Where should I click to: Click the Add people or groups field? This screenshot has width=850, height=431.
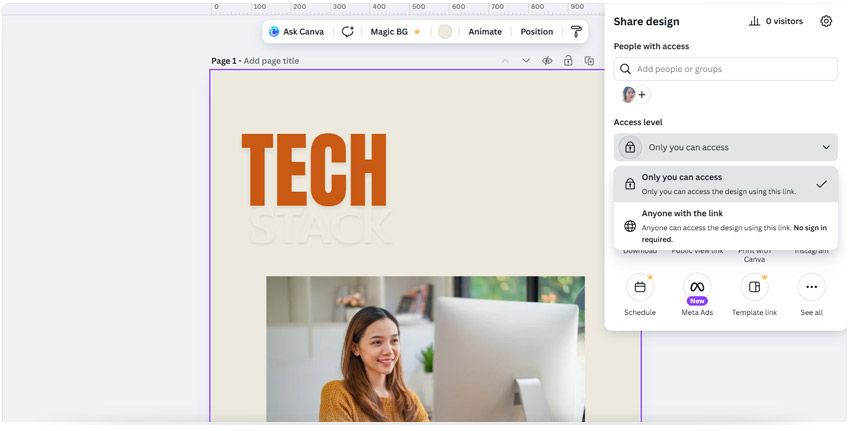725,69
